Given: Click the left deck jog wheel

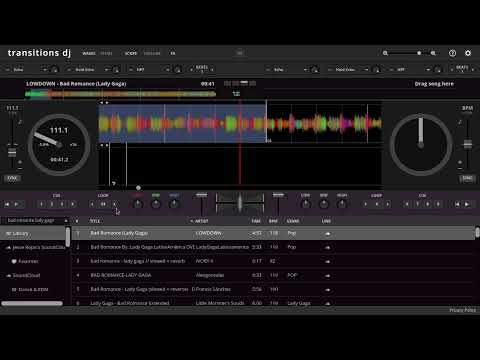Looking at the screenshot, I should 59,145.
